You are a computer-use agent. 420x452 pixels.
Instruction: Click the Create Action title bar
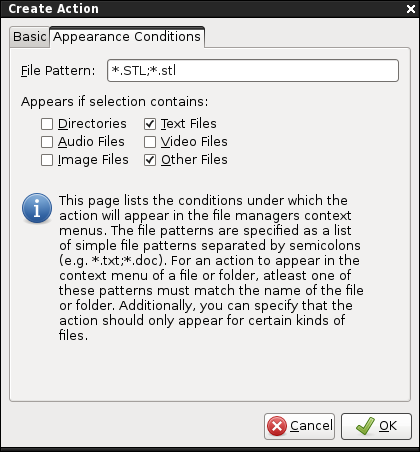210,9
